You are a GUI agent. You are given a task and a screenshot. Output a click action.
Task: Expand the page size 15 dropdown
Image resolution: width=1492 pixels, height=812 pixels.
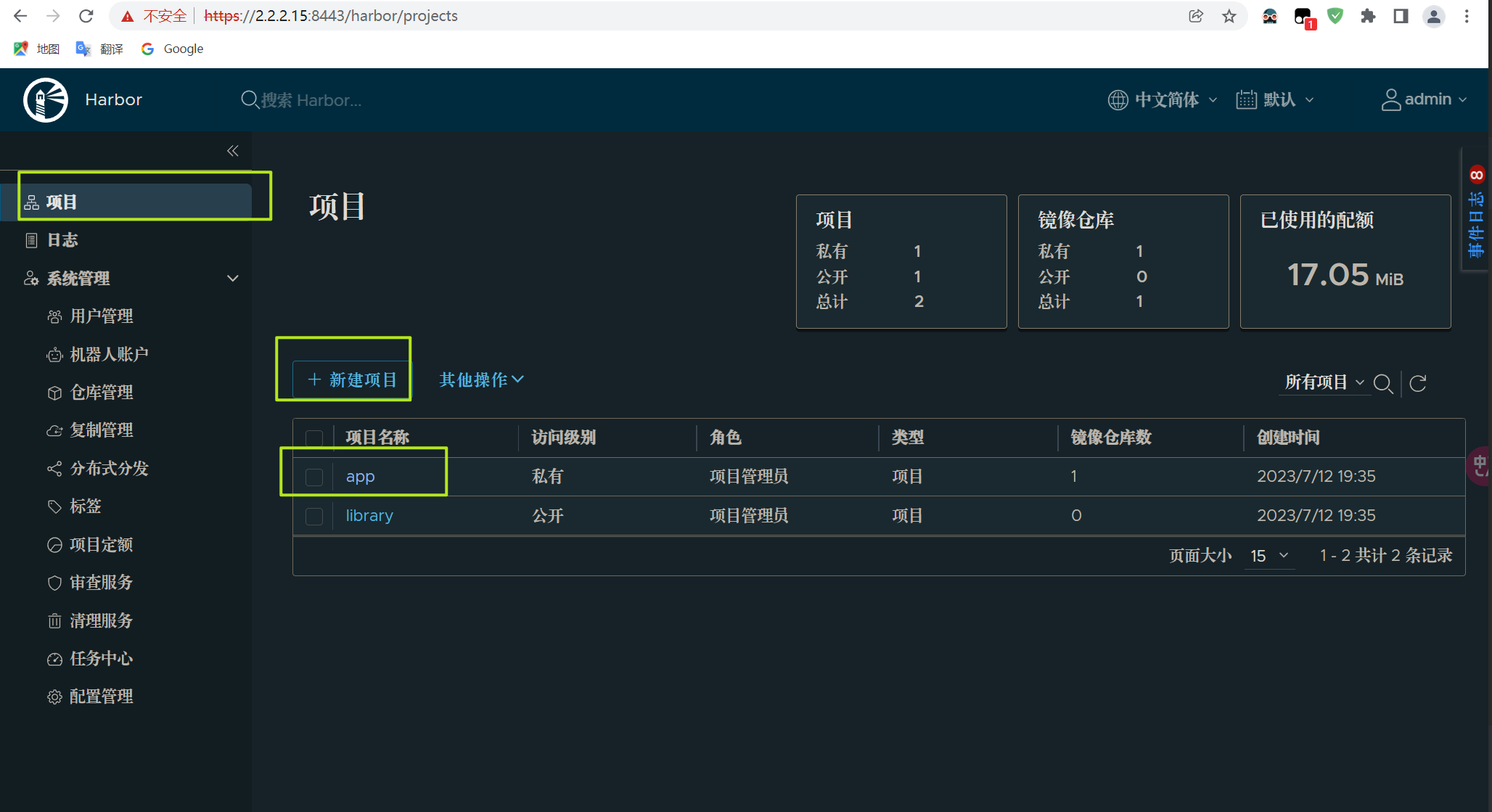(x=1269, y=556)
